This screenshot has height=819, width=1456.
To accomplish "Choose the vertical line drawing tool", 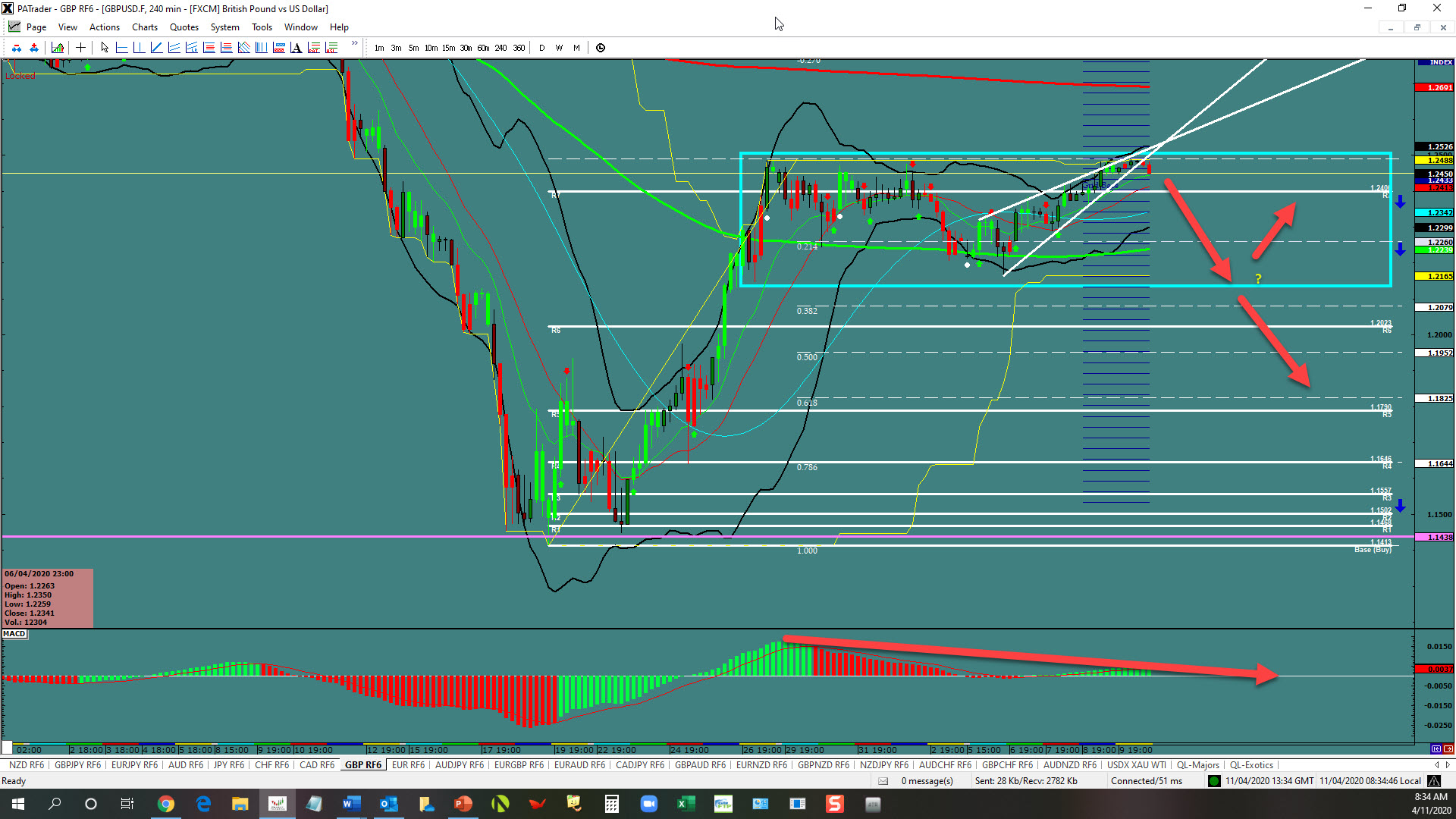I will point(139,48).
